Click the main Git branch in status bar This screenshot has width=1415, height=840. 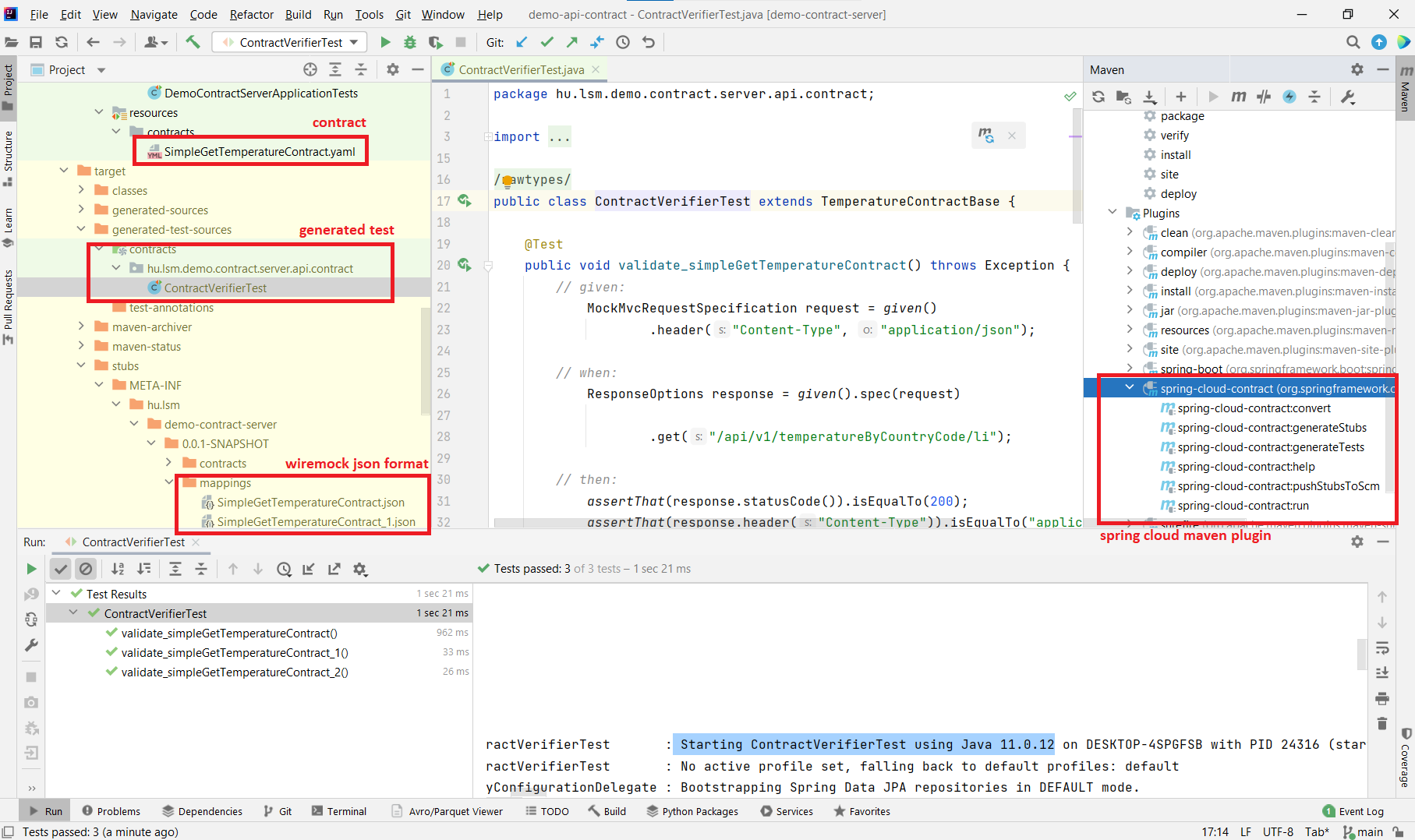pyautogui.click(x=1364, y=831)
